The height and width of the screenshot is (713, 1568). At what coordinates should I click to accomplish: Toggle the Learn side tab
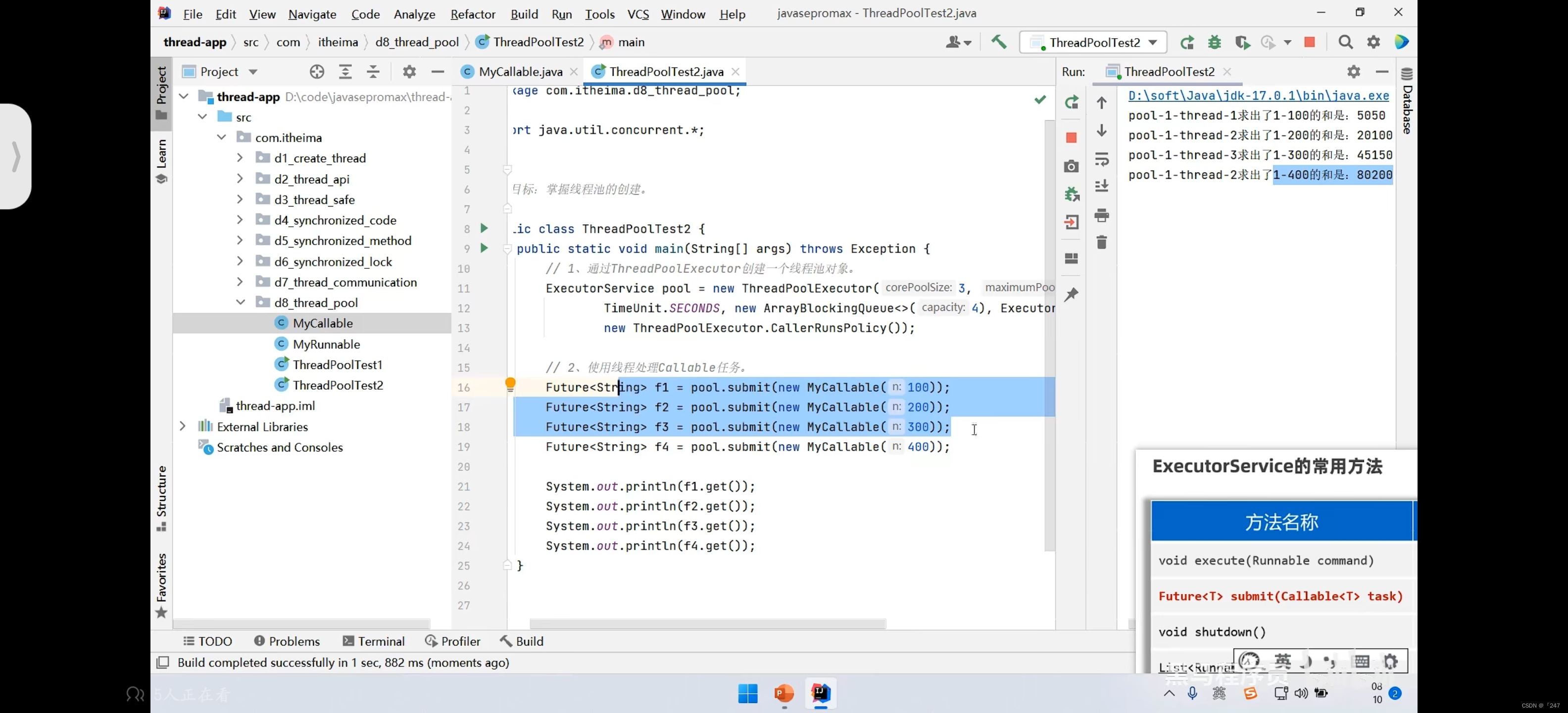pos(161,161)
